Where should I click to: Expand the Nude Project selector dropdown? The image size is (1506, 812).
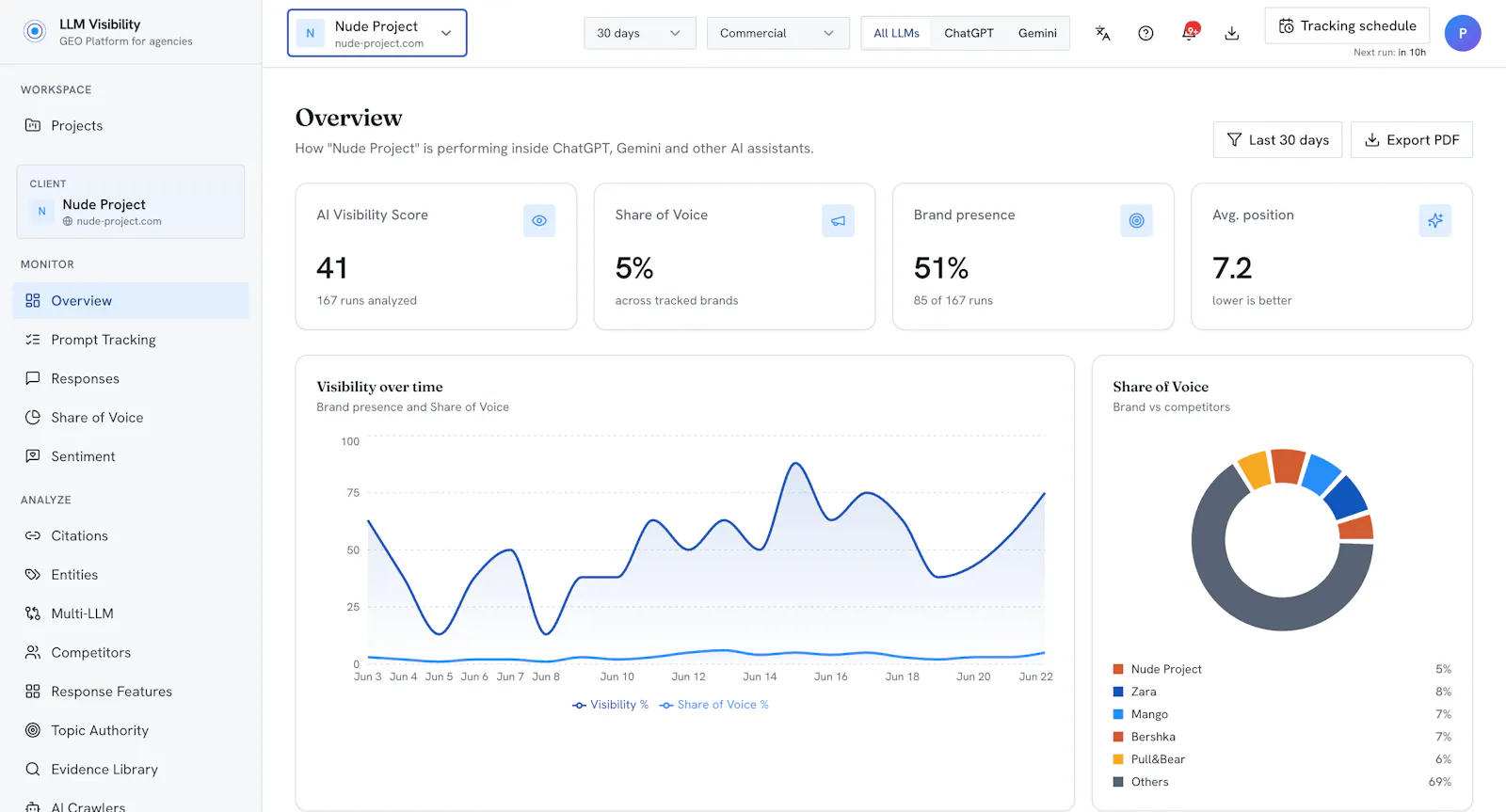pyautogui.click(x=376, y=33)
